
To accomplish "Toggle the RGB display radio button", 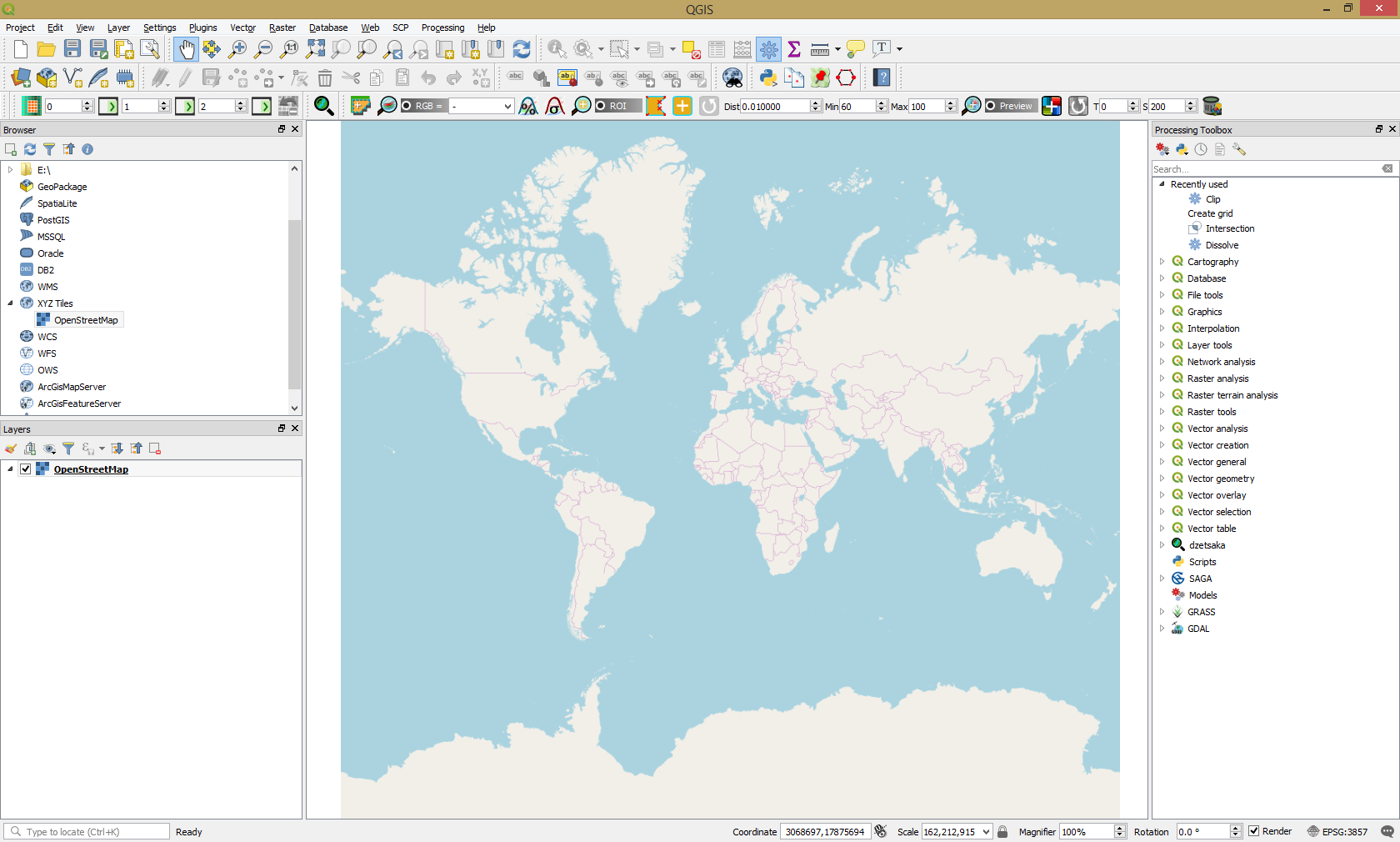I will point(407,106).
